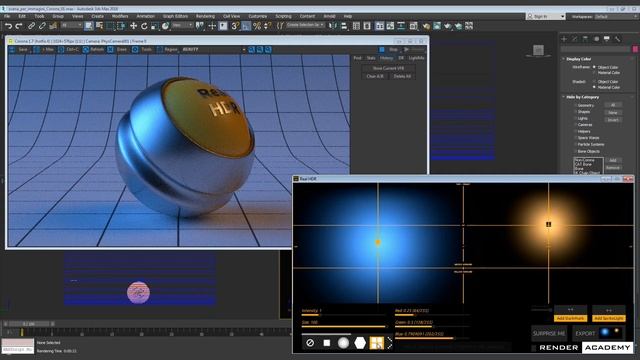The height and width of the screenshot is (360, 640).
Task: Toggle Cameras checkbox in Hide by Category
Action: click(576, 125)
